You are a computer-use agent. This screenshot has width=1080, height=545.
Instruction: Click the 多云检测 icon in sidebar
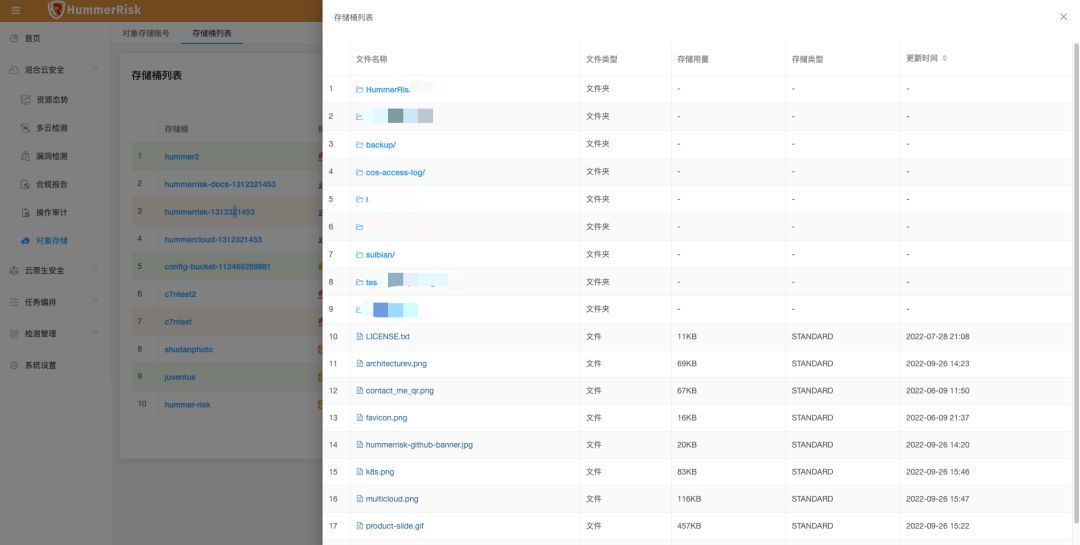(x=25, y=128)
